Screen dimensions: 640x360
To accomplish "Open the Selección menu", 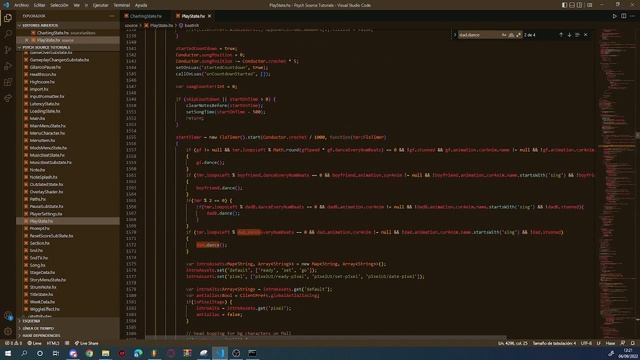I will pyautogui.click(x=59, y=5).
